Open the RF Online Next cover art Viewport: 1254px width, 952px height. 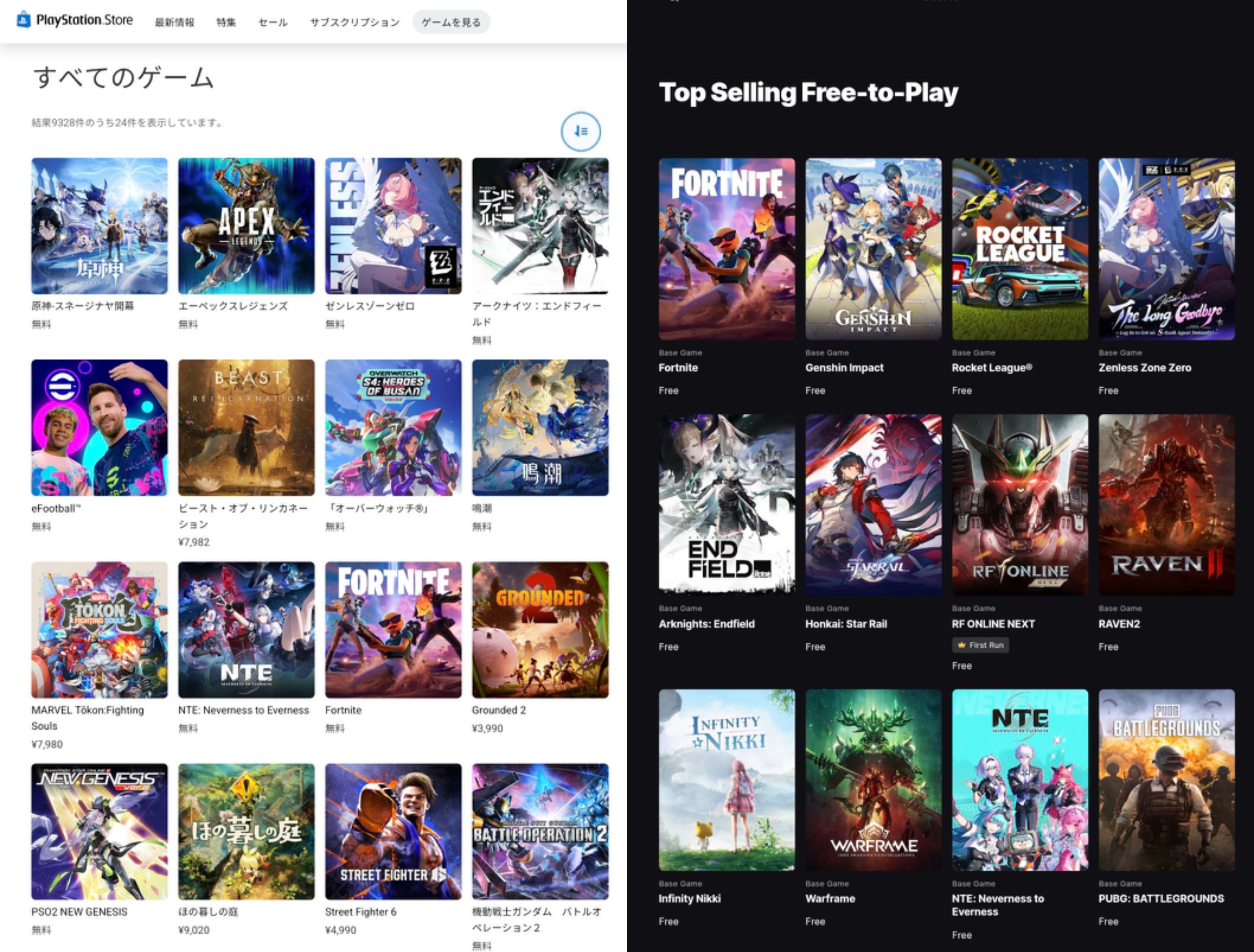tap(1020, 505)
